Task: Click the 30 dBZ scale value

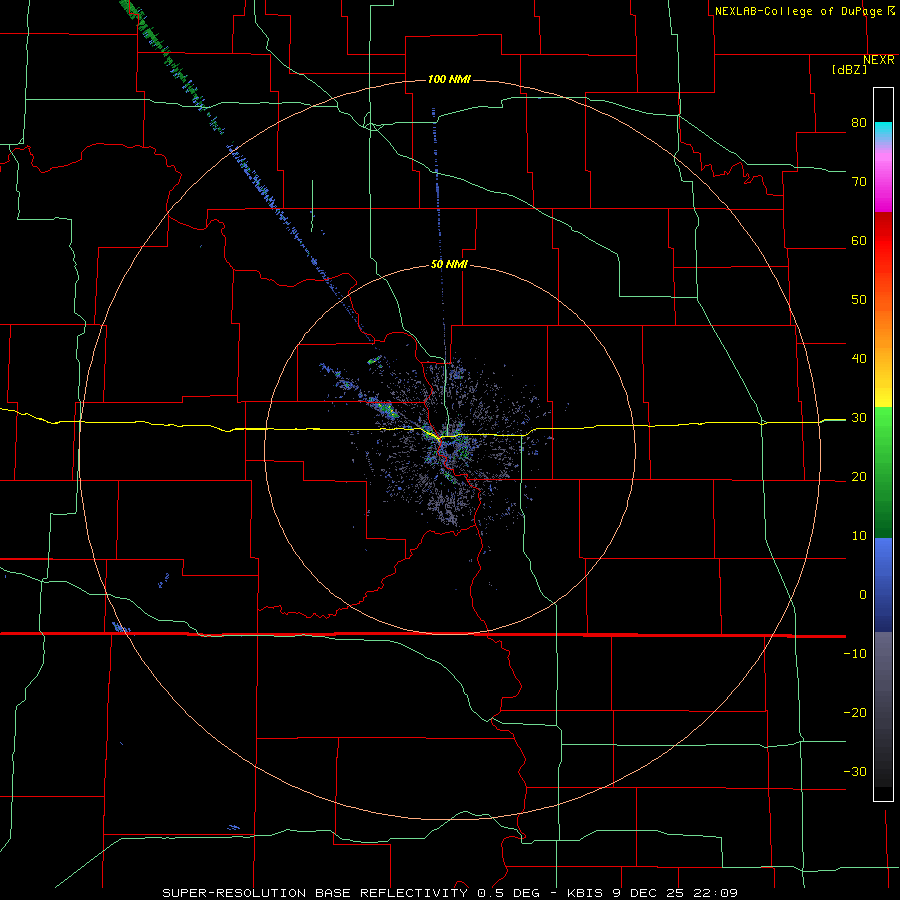Action: 859,418
